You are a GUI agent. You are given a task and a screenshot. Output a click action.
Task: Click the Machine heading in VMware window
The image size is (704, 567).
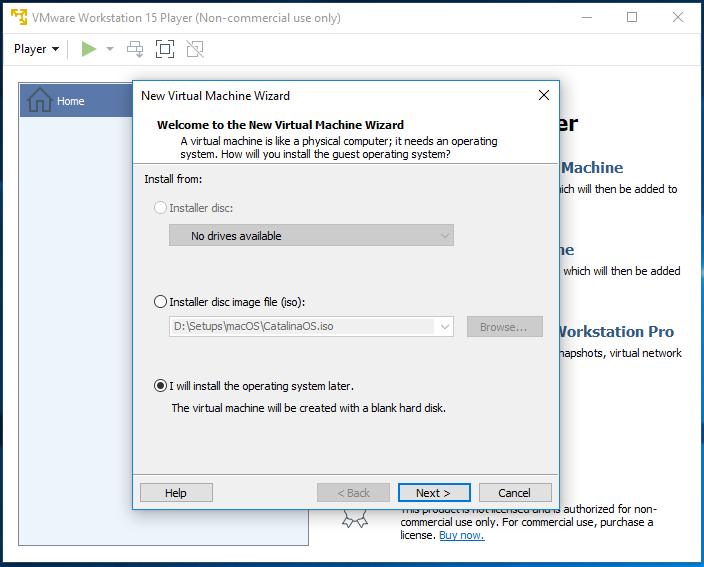pos(592,167)
